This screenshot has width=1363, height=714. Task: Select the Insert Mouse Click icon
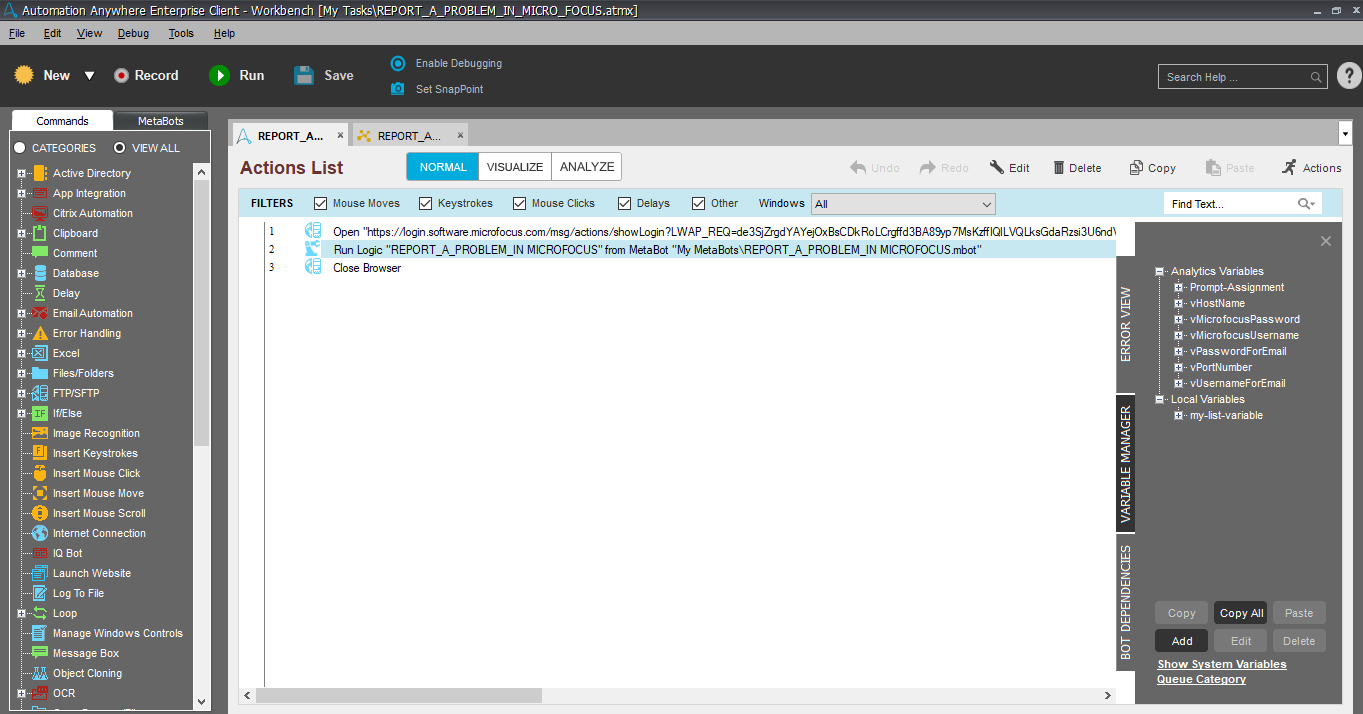[40, 473]
